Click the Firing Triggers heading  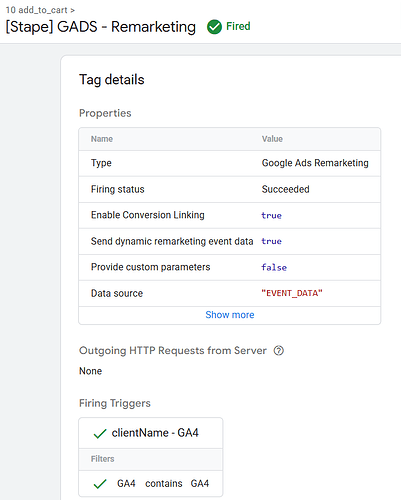pyautogui.click(x=115, y=403)
